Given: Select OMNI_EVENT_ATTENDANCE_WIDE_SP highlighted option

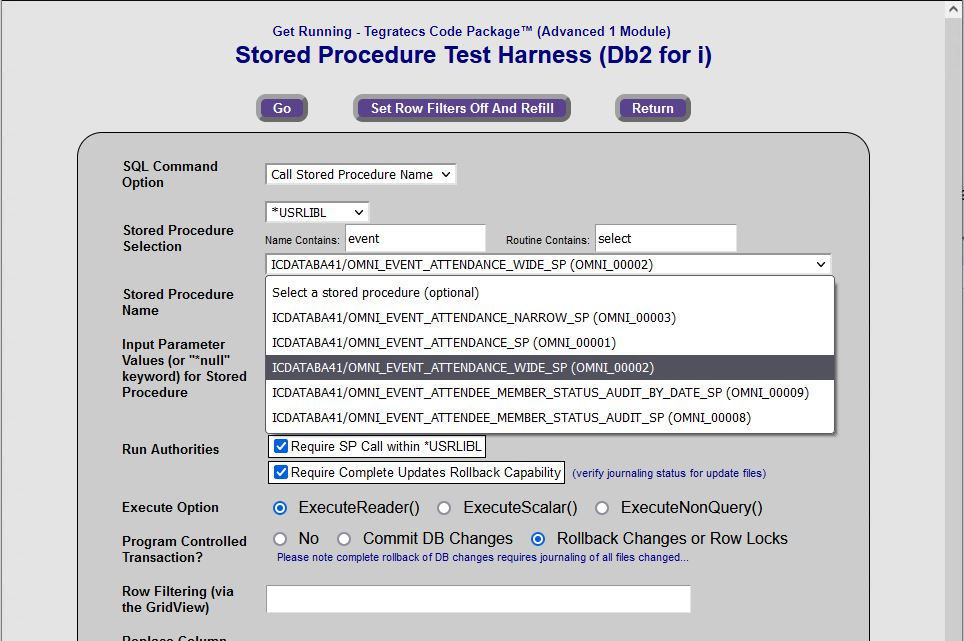Looking at the screenshot, I should [463, 368].
